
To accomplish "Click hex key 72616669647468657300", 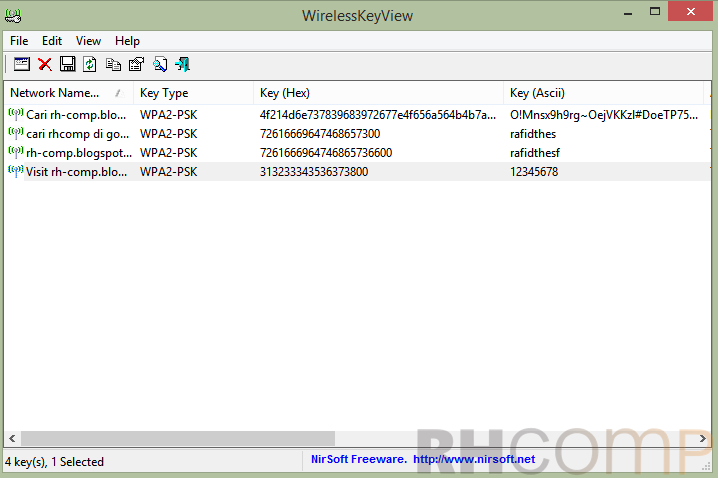I will pyautogui.click(x=320, y=134).
